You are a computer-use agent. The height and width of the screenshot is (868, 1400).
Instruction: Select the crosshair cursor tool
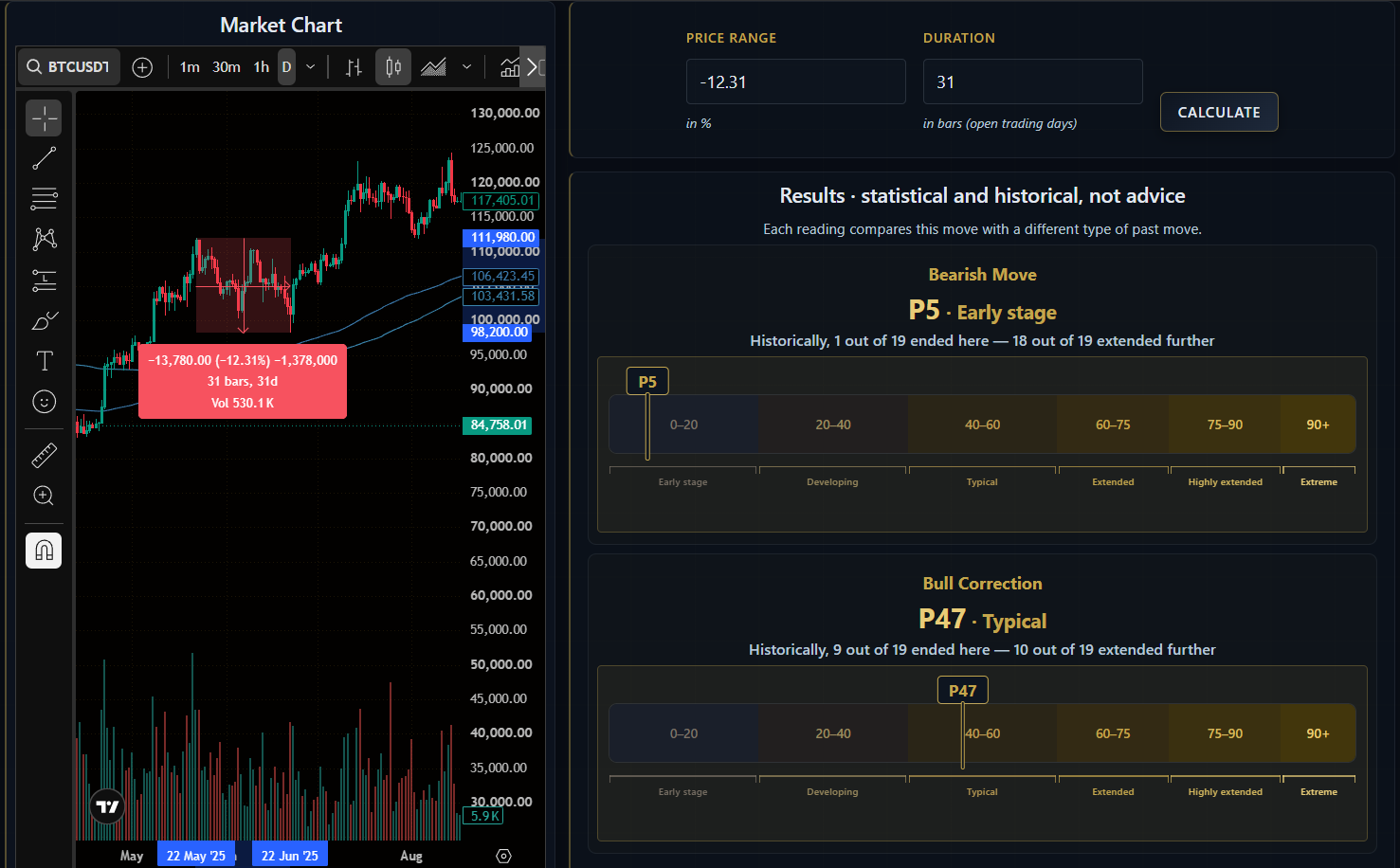pyautogui.click(x=44, y=118)
